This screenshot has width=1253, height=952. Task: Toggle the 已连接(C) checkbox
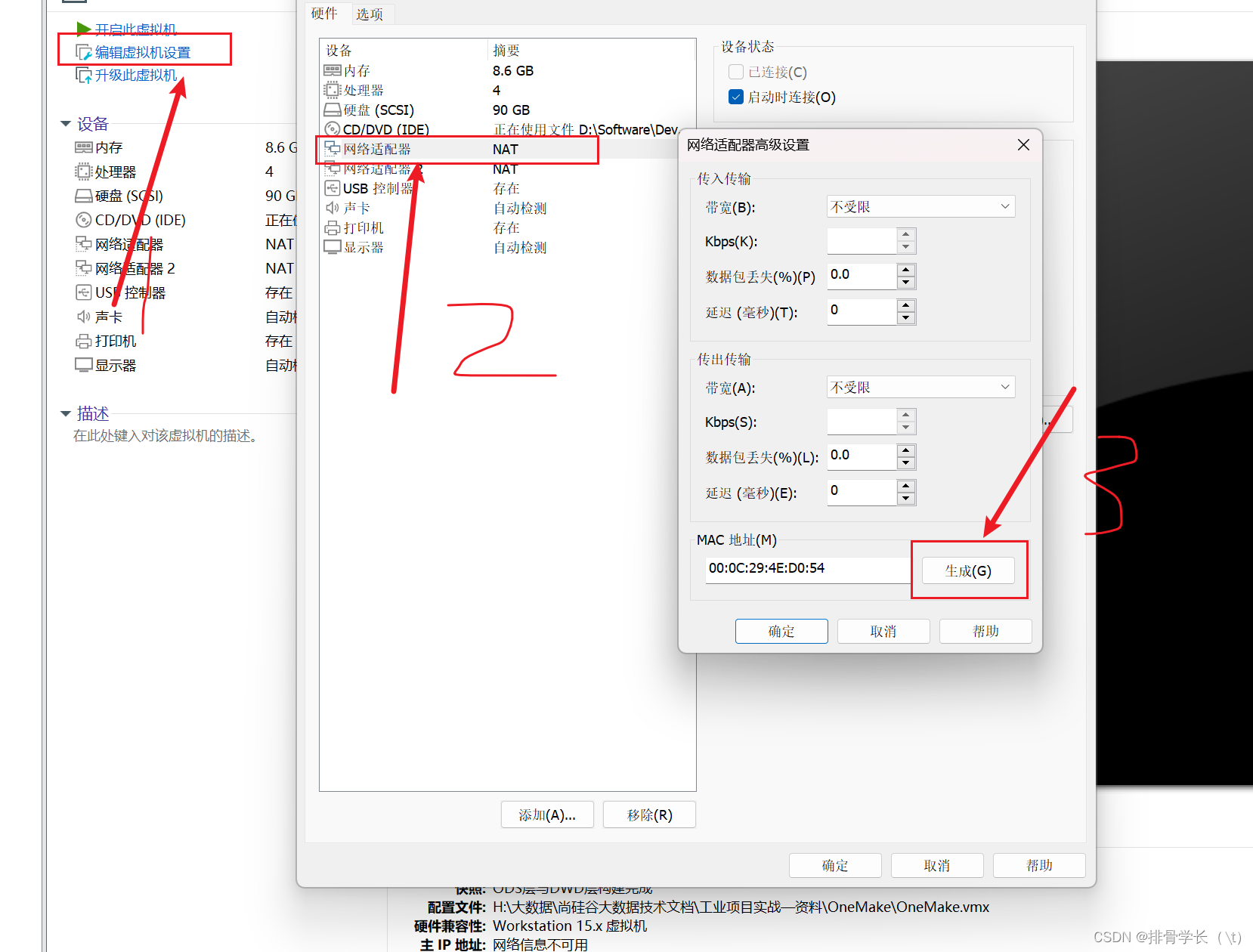[x=736, y=72]
